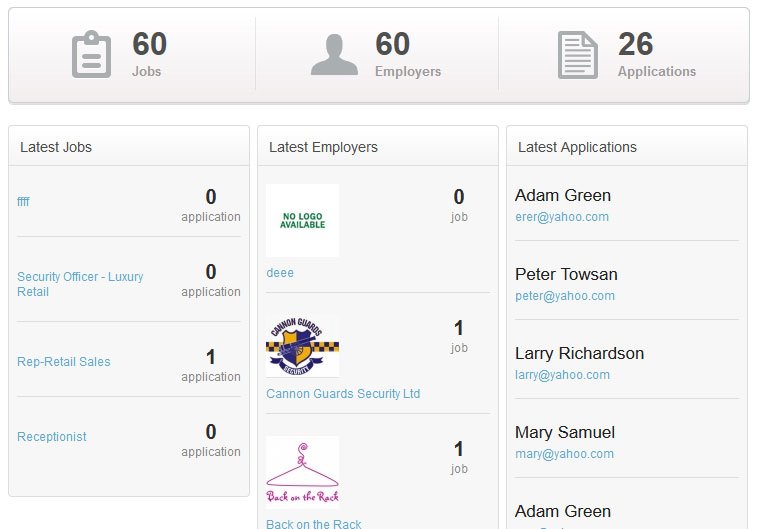Open the 'ffff' job link
Screen dimensions: 763x529
pyautogui.click(x=23, y=201)
